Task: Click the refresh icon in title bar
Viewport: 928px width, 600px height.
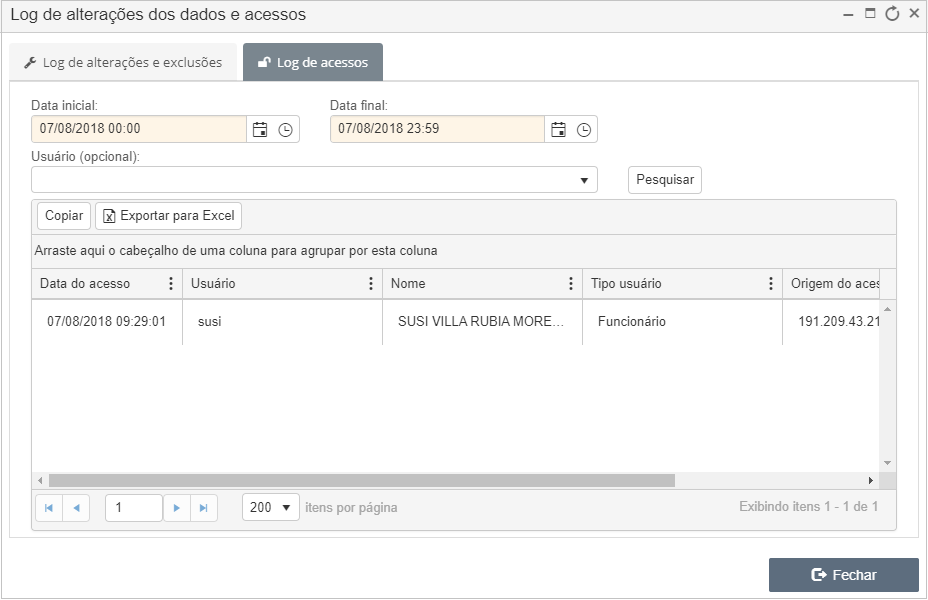Action: (x=892, y=14)
